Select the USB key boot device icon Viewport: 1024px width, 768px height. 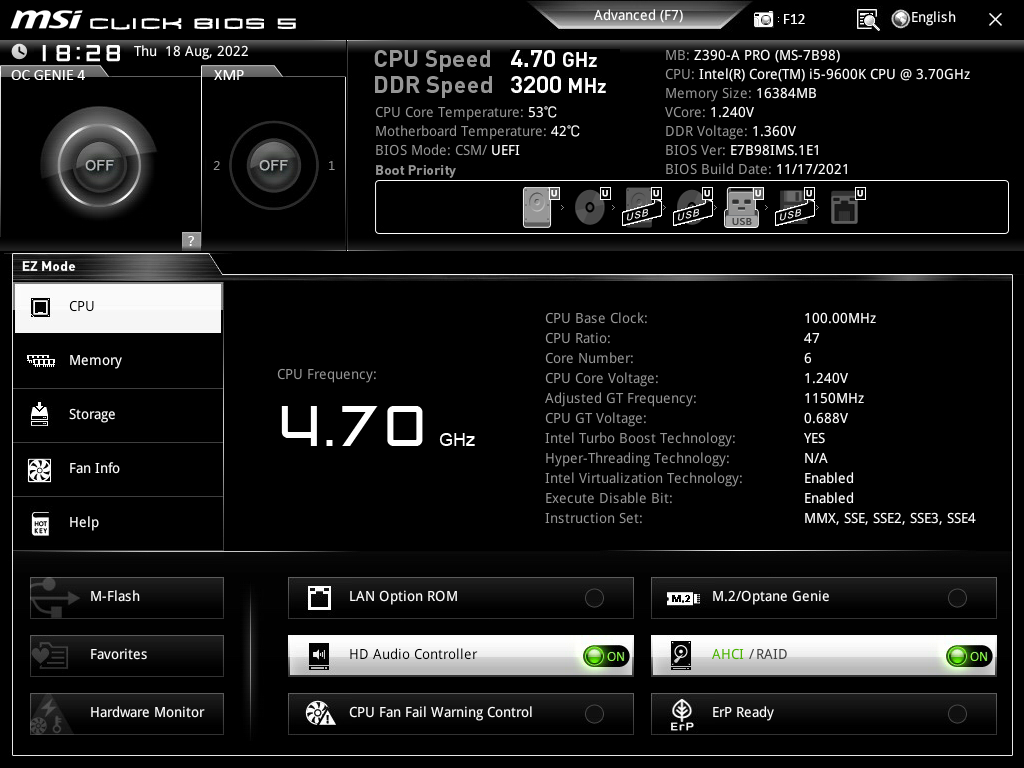pos(741,208)
